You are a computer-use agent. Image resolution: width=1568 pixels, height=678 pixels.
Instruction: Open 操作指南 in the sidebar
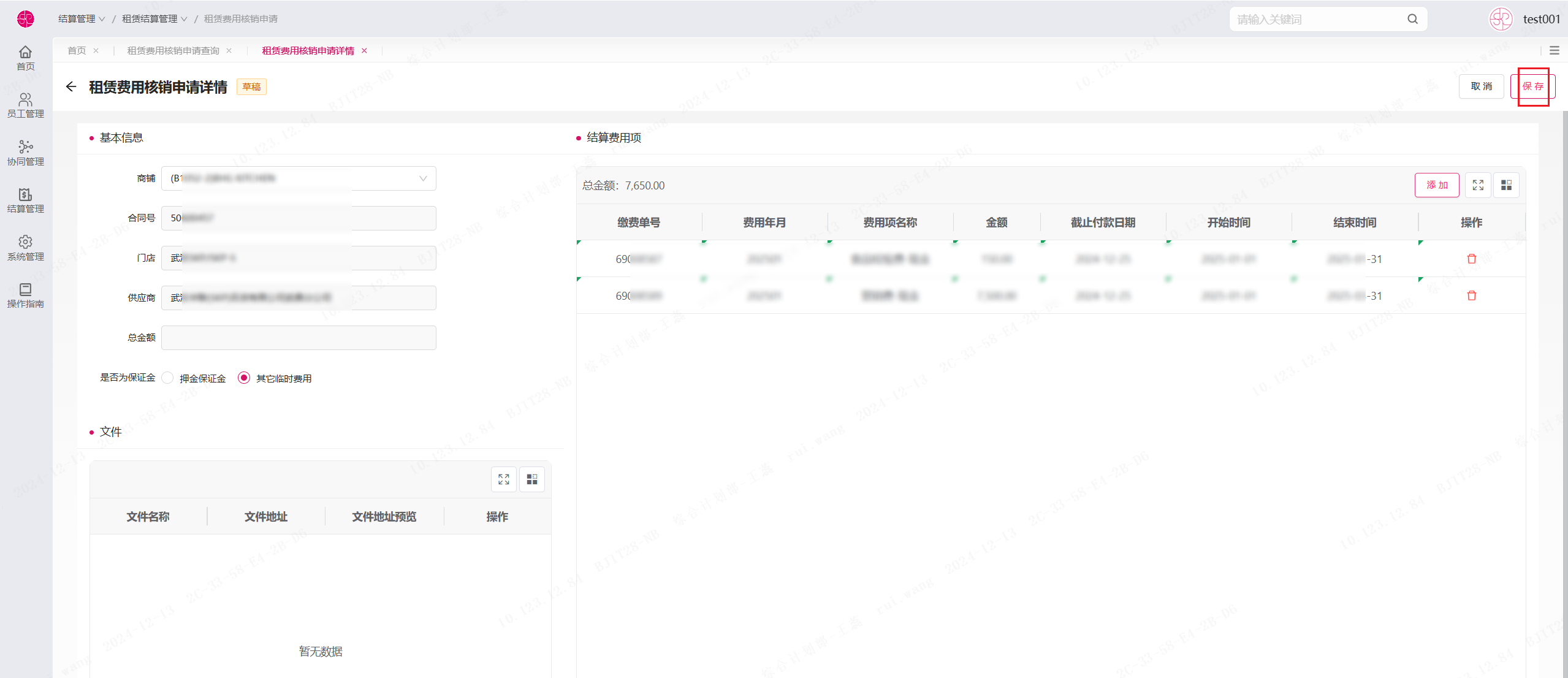[x=25, y=295]
